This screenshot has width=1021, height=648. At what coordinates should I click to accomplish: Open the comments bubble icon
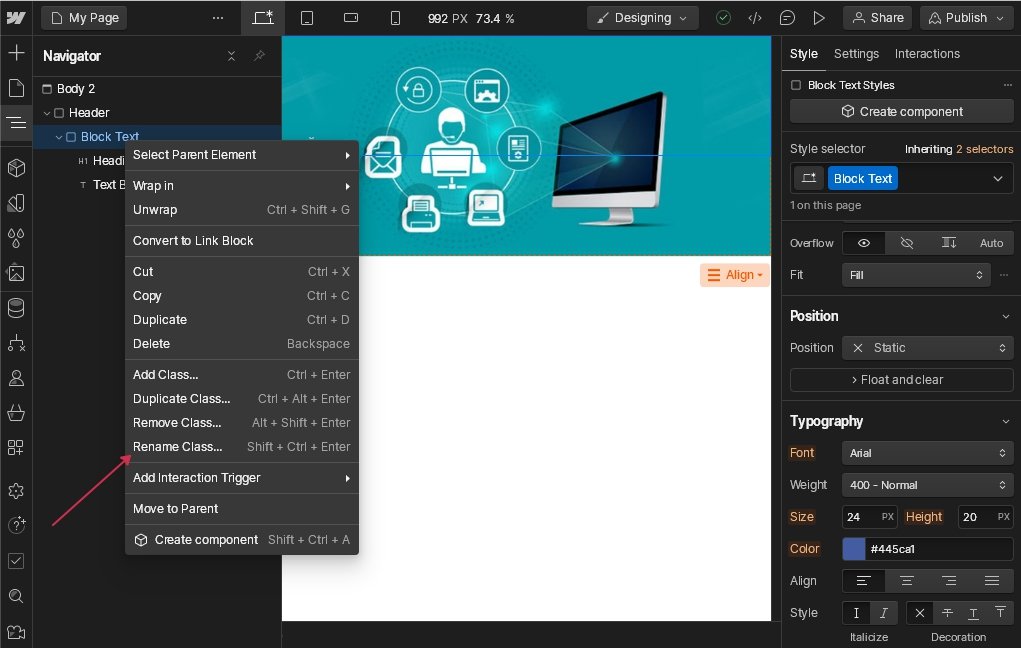(x=787, y=18)
